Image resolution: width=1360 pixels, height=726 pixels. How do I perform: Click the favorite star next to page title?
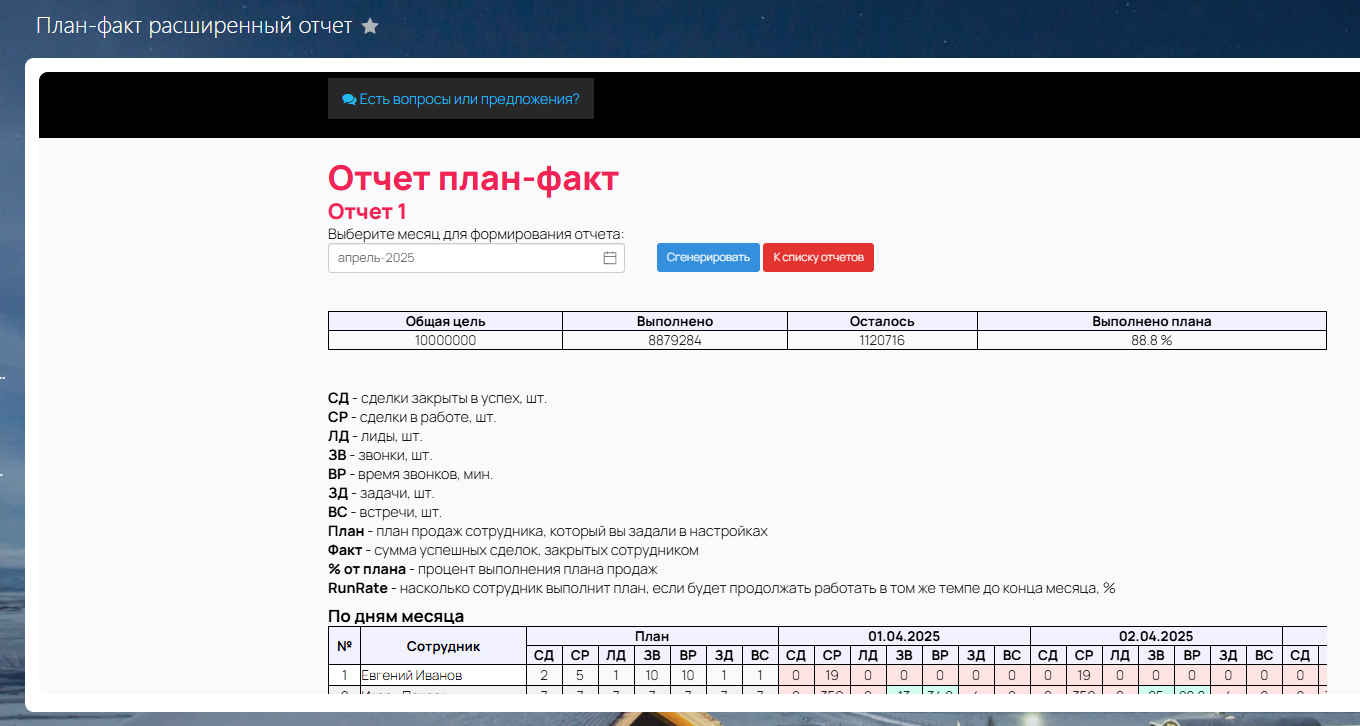370,26
